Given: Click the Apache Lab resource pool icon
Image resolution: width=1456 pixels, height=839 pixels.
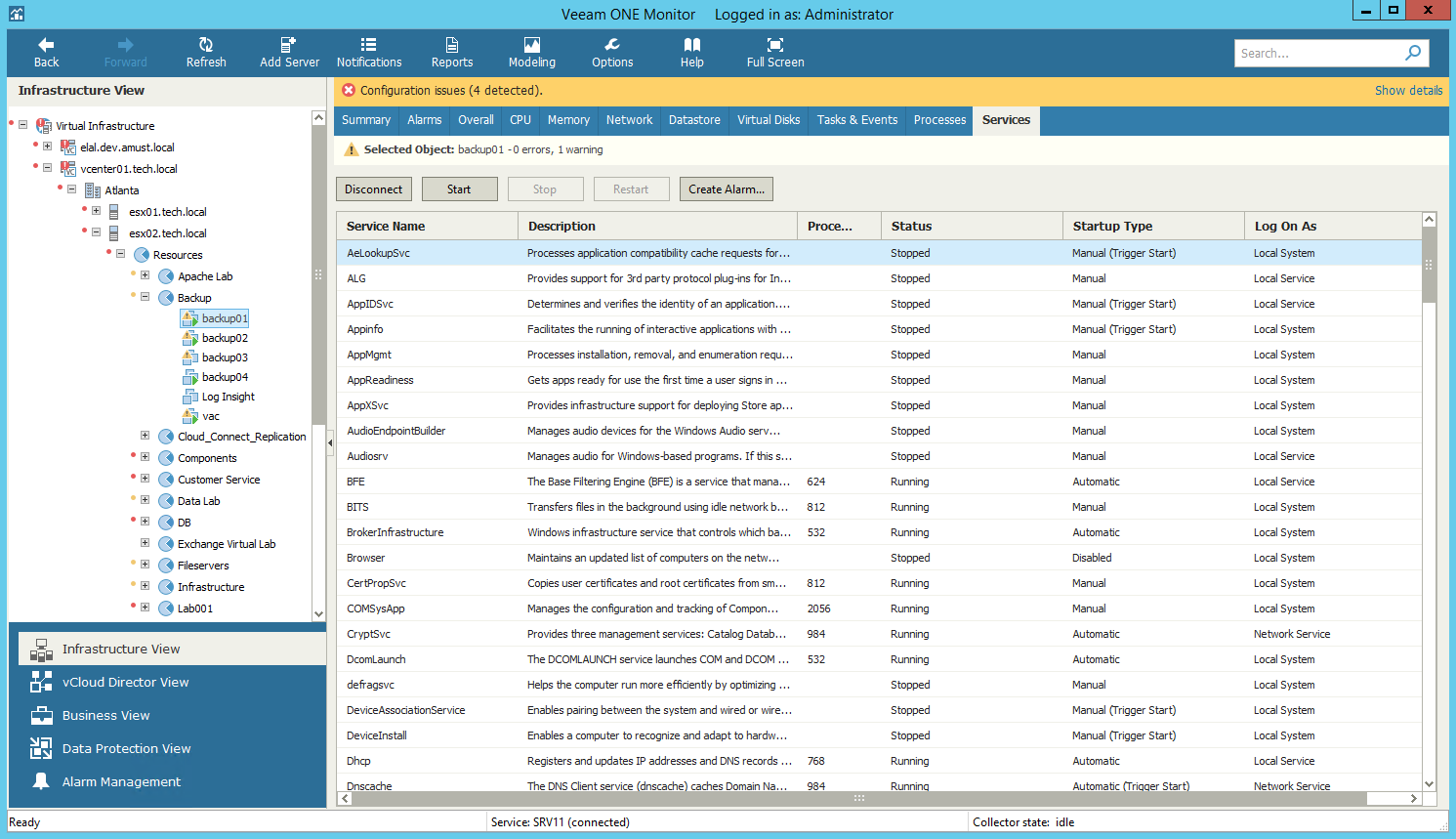Looking at the screenshot, I should [x=166, y=276].
